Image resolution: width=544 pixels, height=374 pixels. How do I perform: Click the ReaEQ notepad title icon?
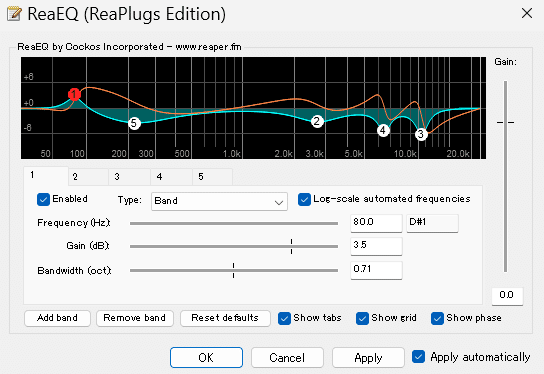[x=14, y=14]
